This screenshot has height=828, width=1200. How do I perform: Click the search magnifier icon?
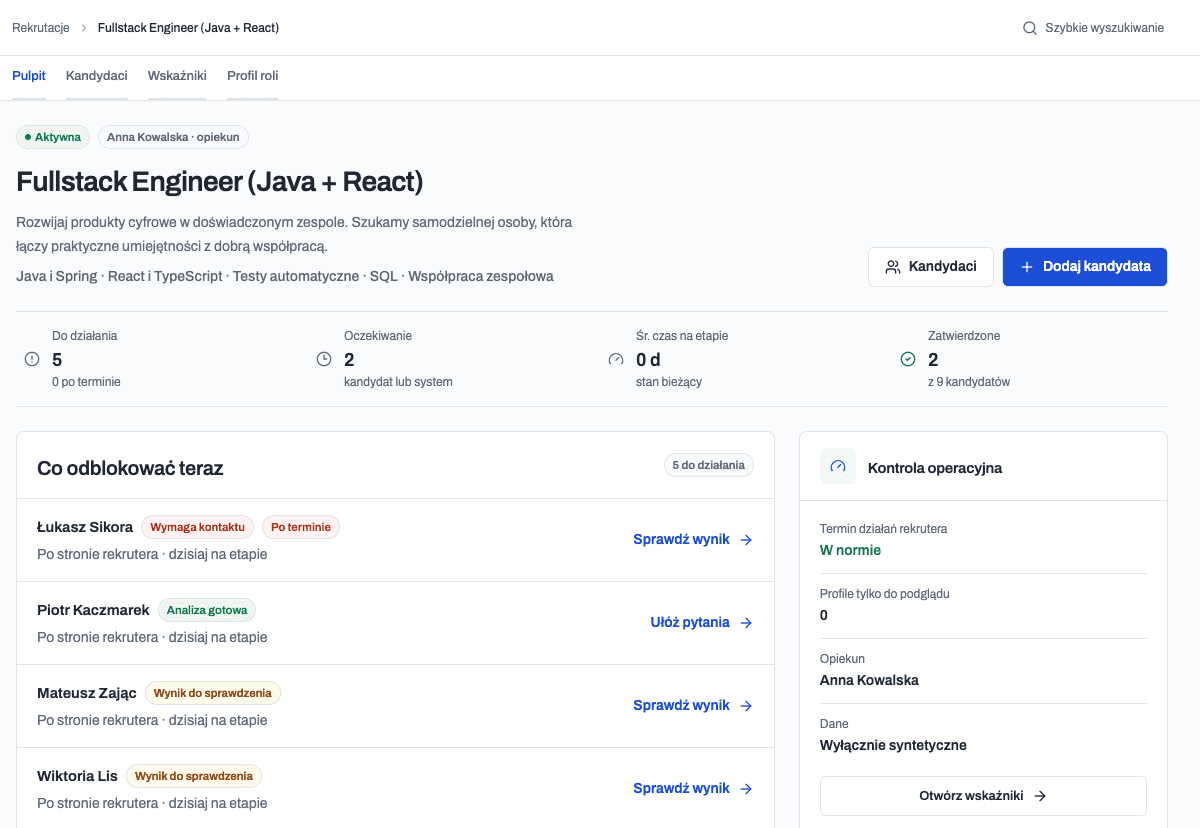[1030, 28]
